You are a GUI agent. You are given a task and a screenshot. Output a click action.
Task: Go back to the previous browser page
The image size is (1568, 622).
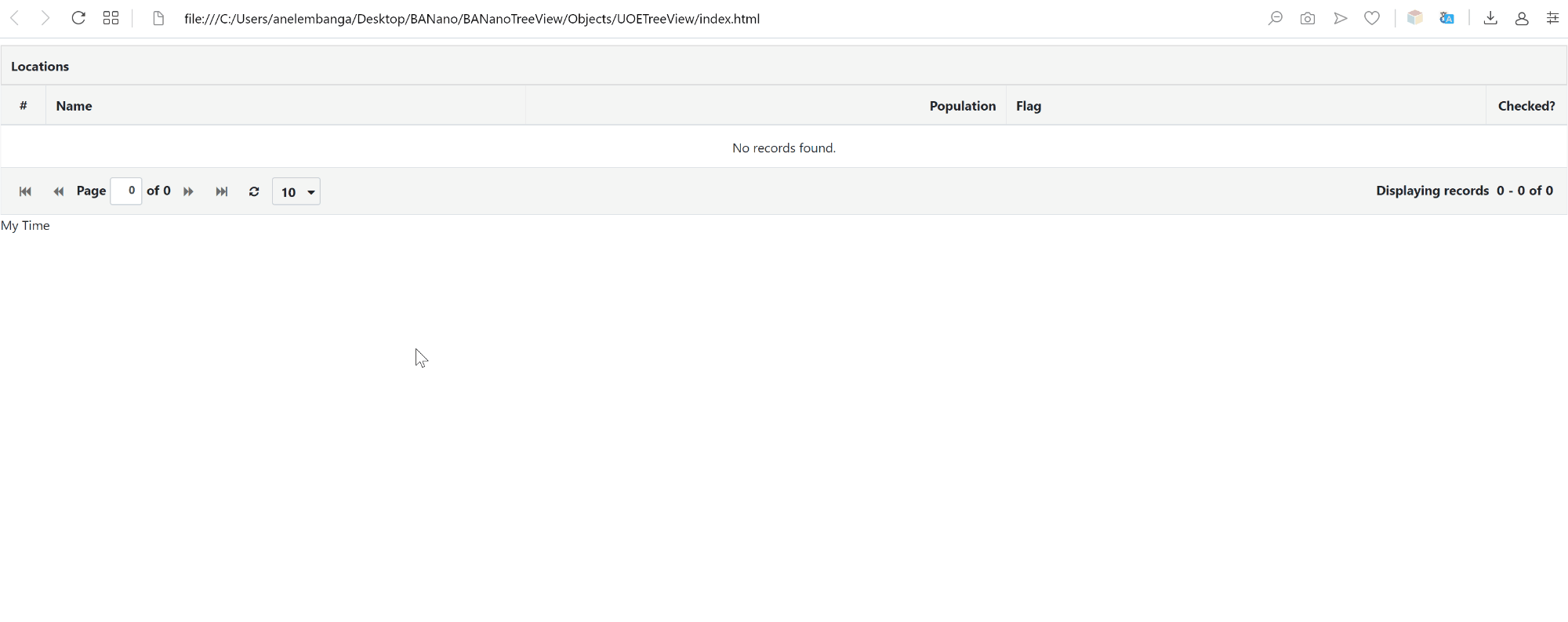(x=15, y=18)
